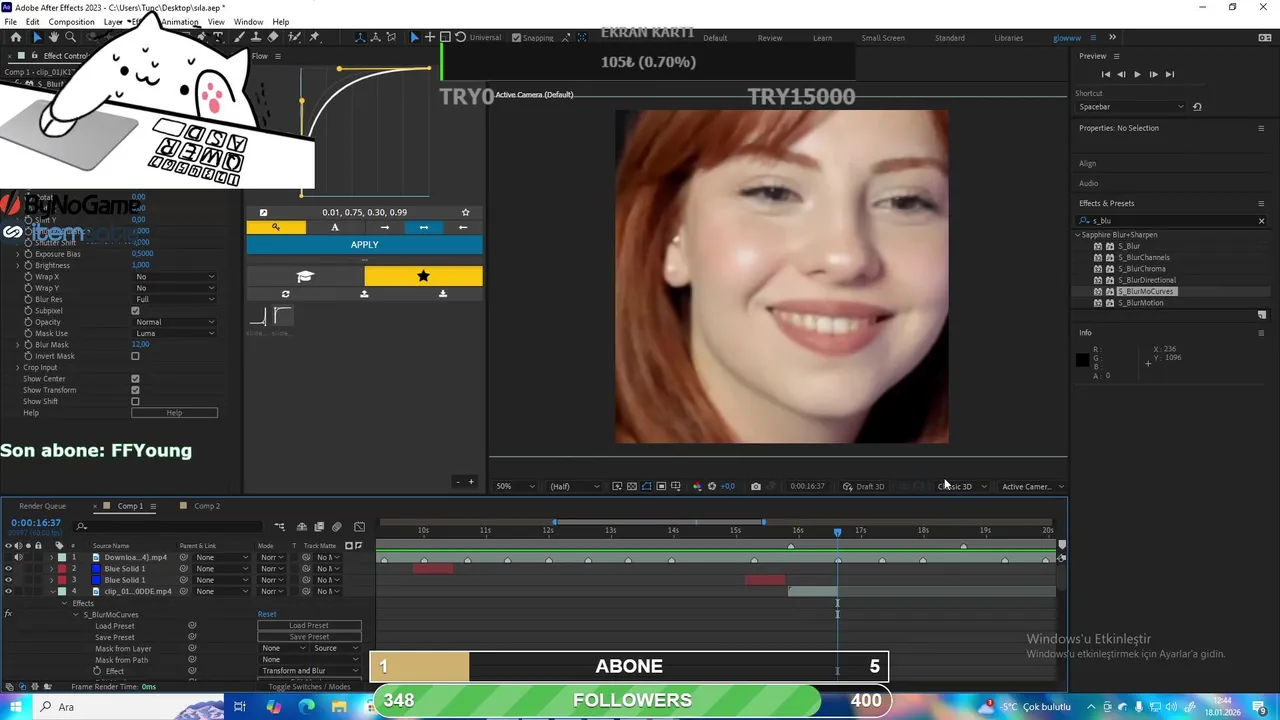Click the yellow key icon button in Flow

pos(276,227)
